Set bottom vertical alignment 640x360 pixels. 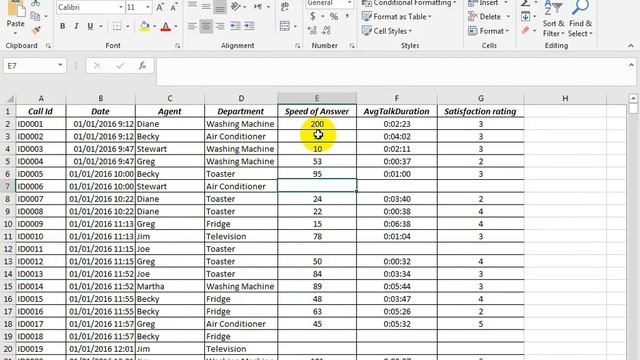[220, 7]
